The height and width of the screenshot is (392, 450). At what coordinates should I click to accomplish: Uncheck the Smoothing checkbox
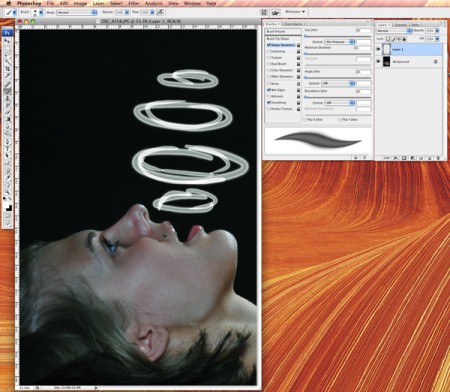click(269, 103)
